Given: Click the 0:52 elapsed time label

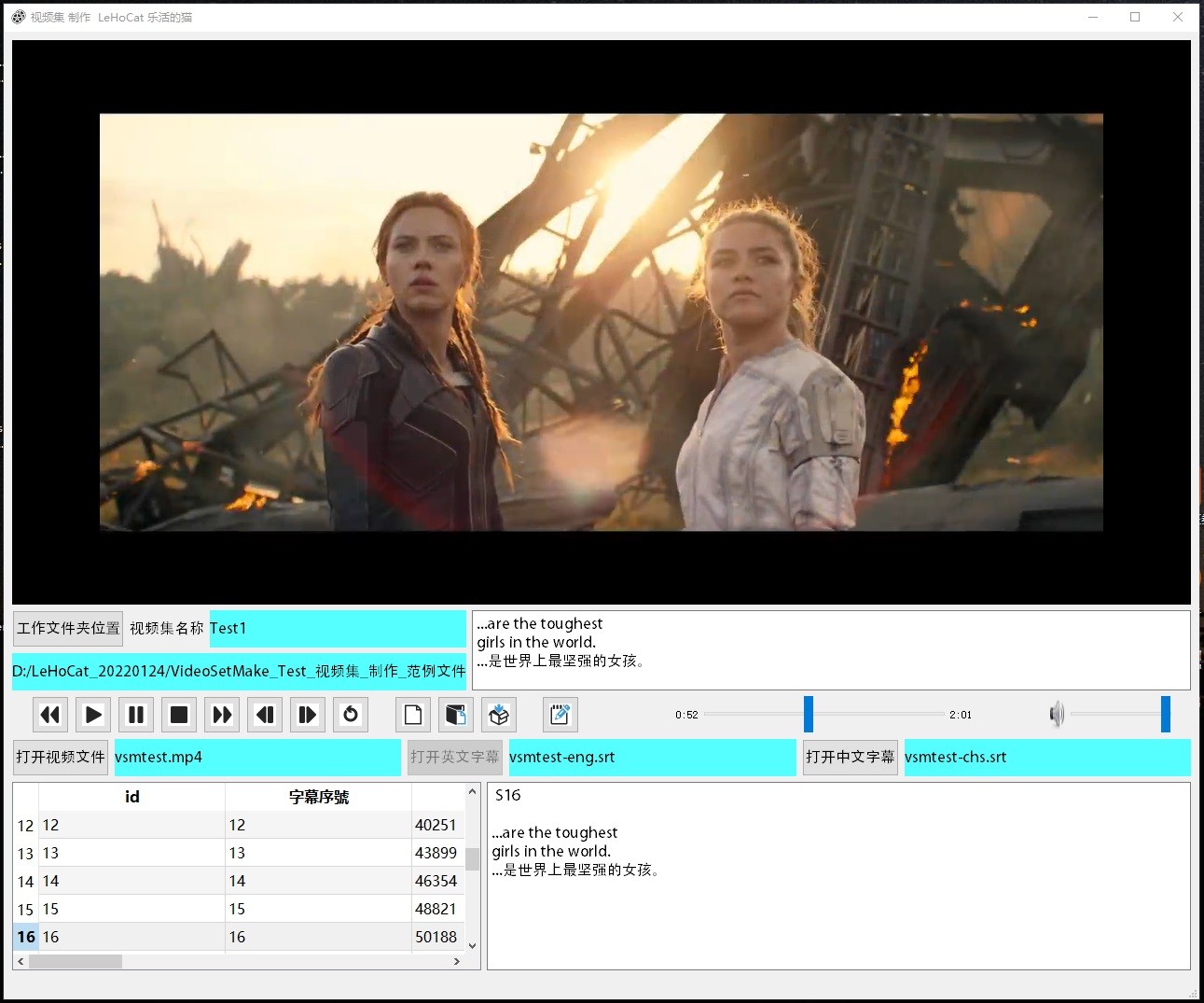Looking at the screenshot, I should [x=686, y=715].
